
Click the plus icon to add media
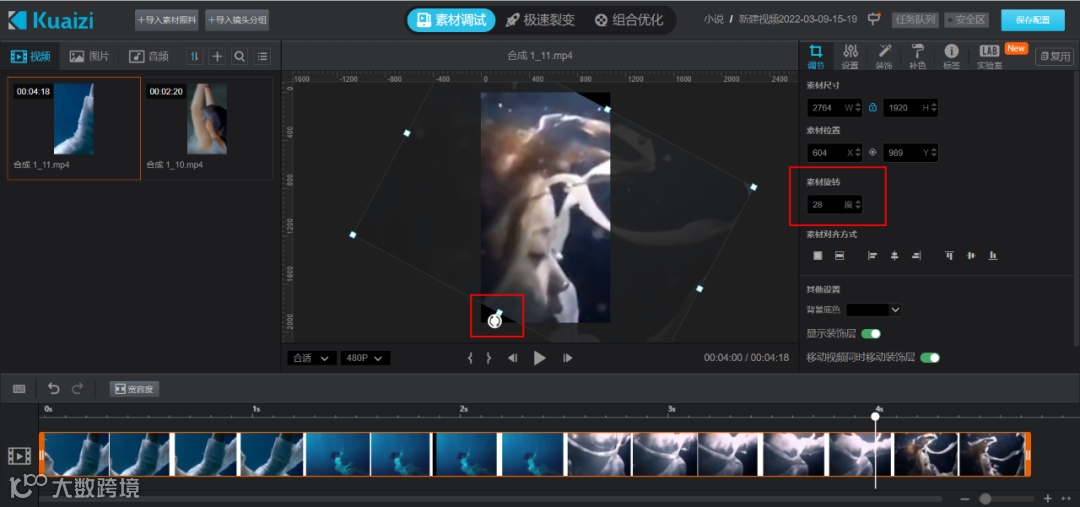click(x=217, y=56)
